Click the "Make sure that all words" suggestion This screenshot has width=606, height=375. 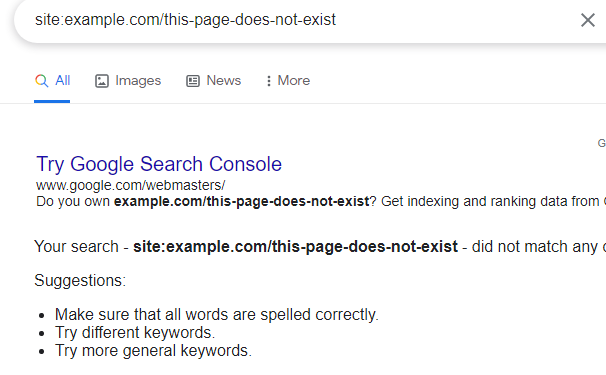[x=216, y=315]
